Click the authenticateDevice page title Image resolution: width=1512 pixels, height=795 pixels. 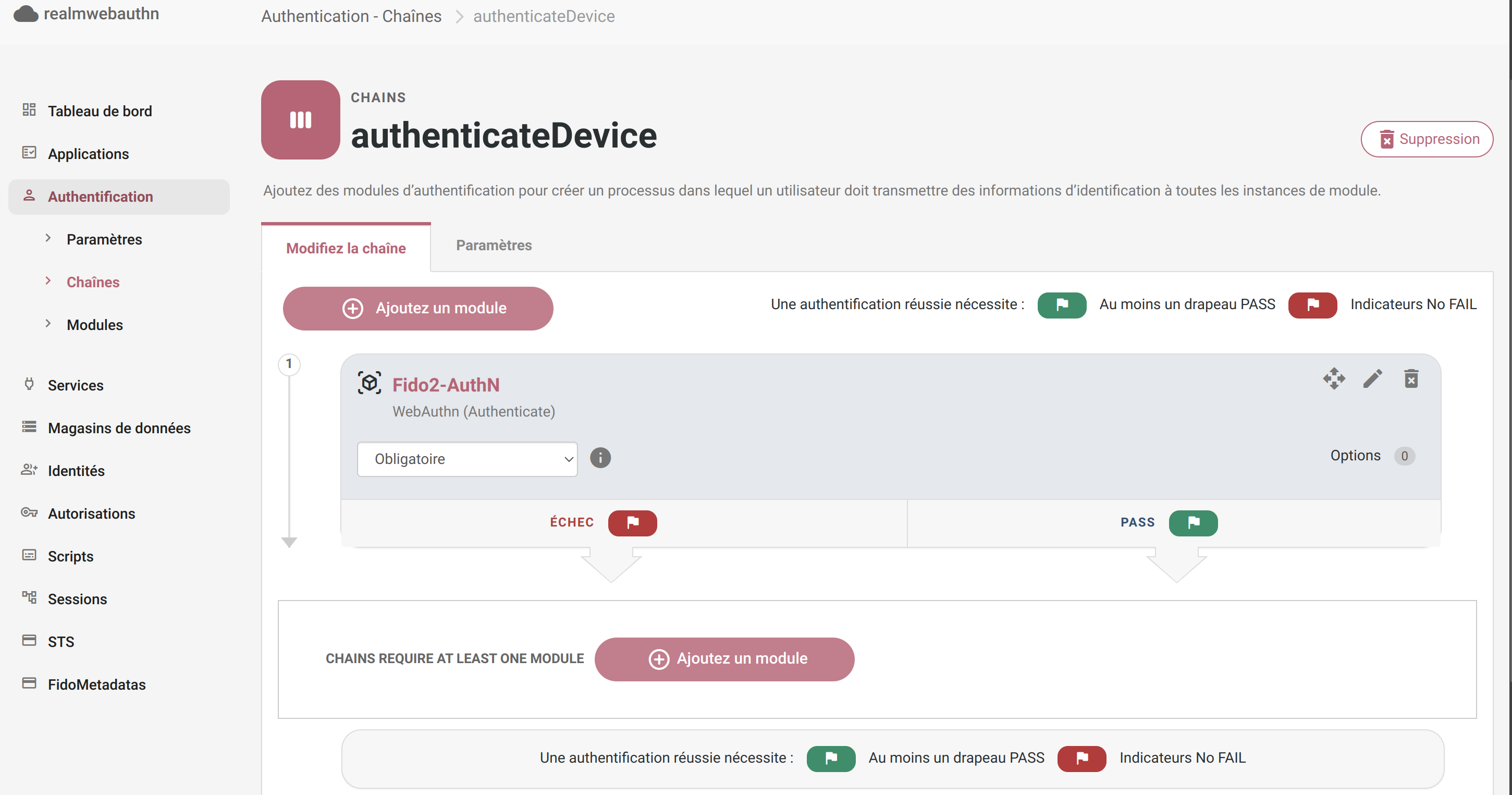point(503,136)
